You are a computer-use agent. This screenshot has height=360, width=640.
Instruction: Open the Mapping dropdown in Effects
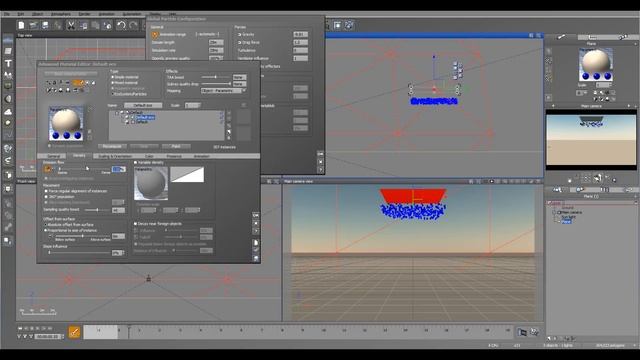[223, 91]
